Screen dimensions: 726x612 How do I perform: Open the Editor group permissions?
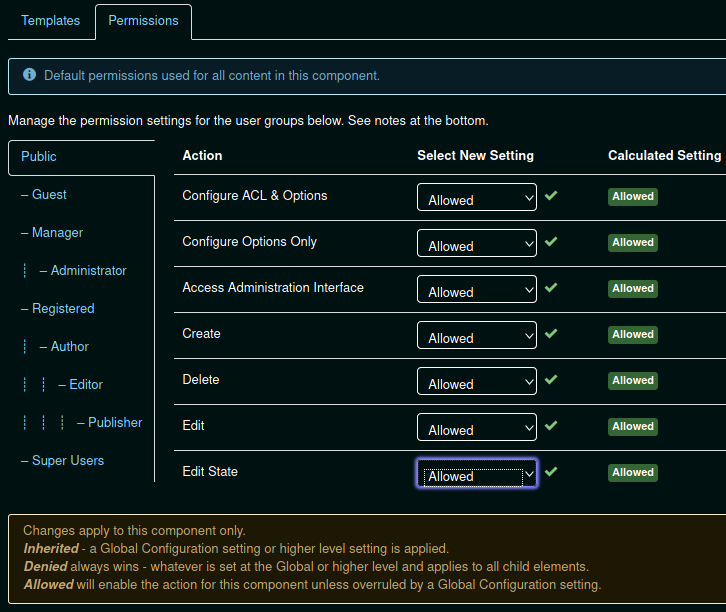[86, 385]
